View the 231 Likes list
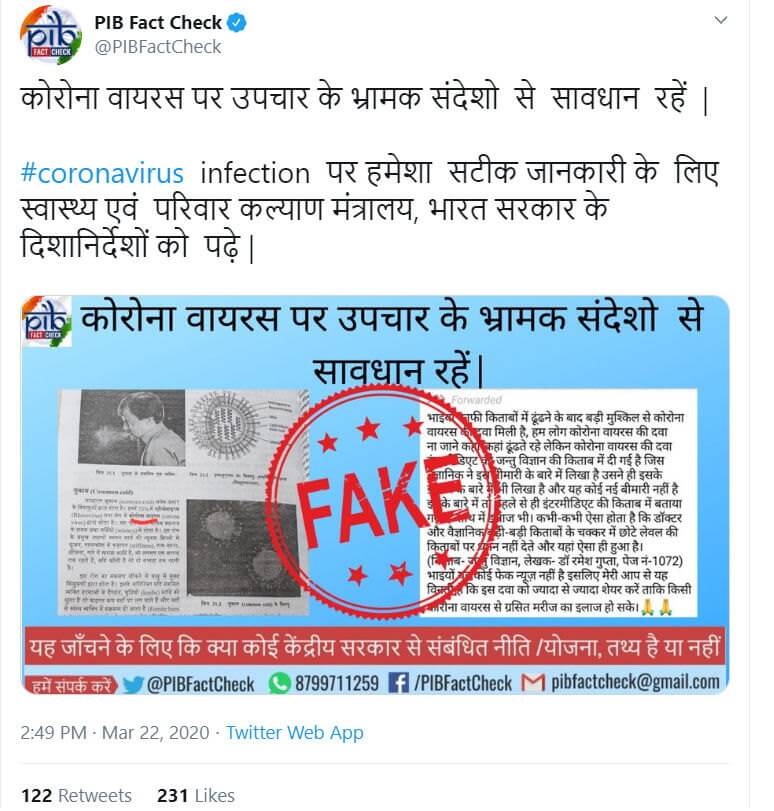The height and width of the screenshot is (811, 774). (196, 795)
